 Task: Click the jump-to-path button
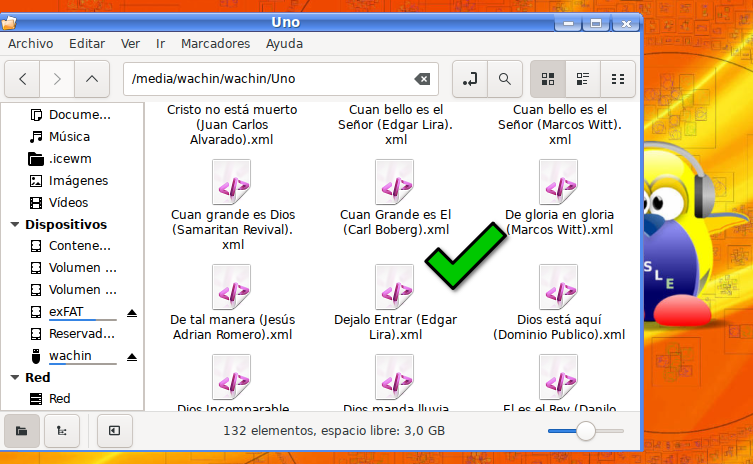tap(470, 79)
